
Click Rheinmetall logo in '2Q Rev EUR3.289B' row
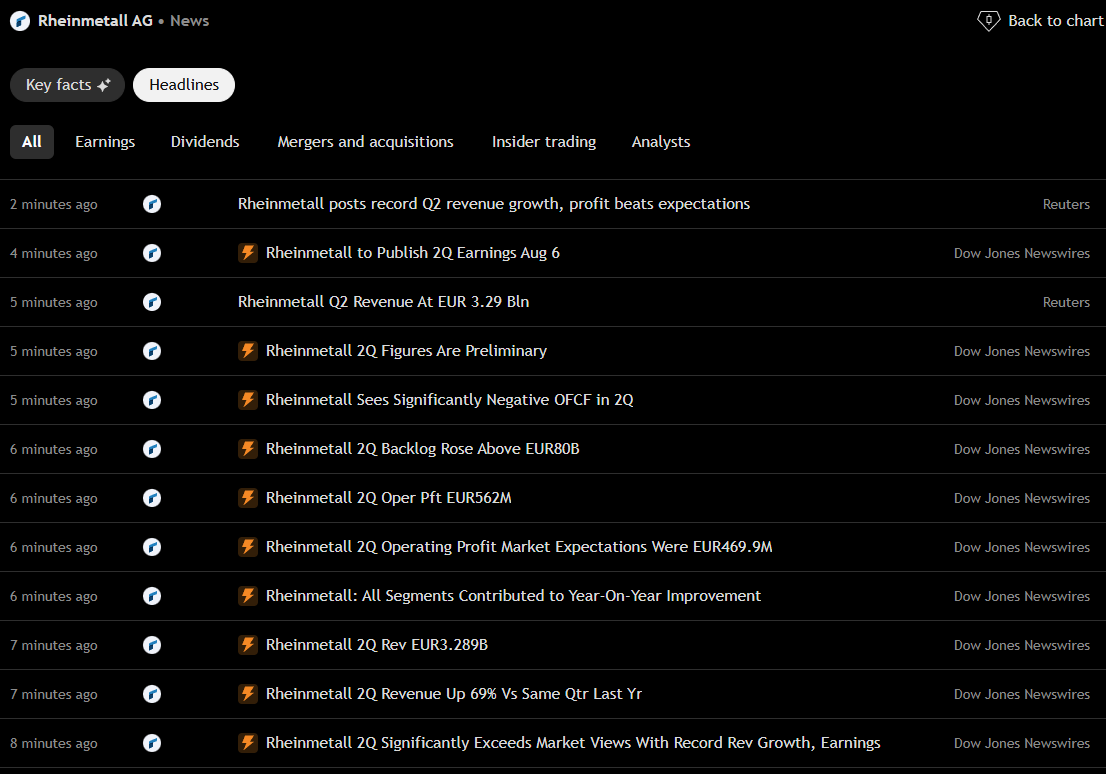coord(152,645)
